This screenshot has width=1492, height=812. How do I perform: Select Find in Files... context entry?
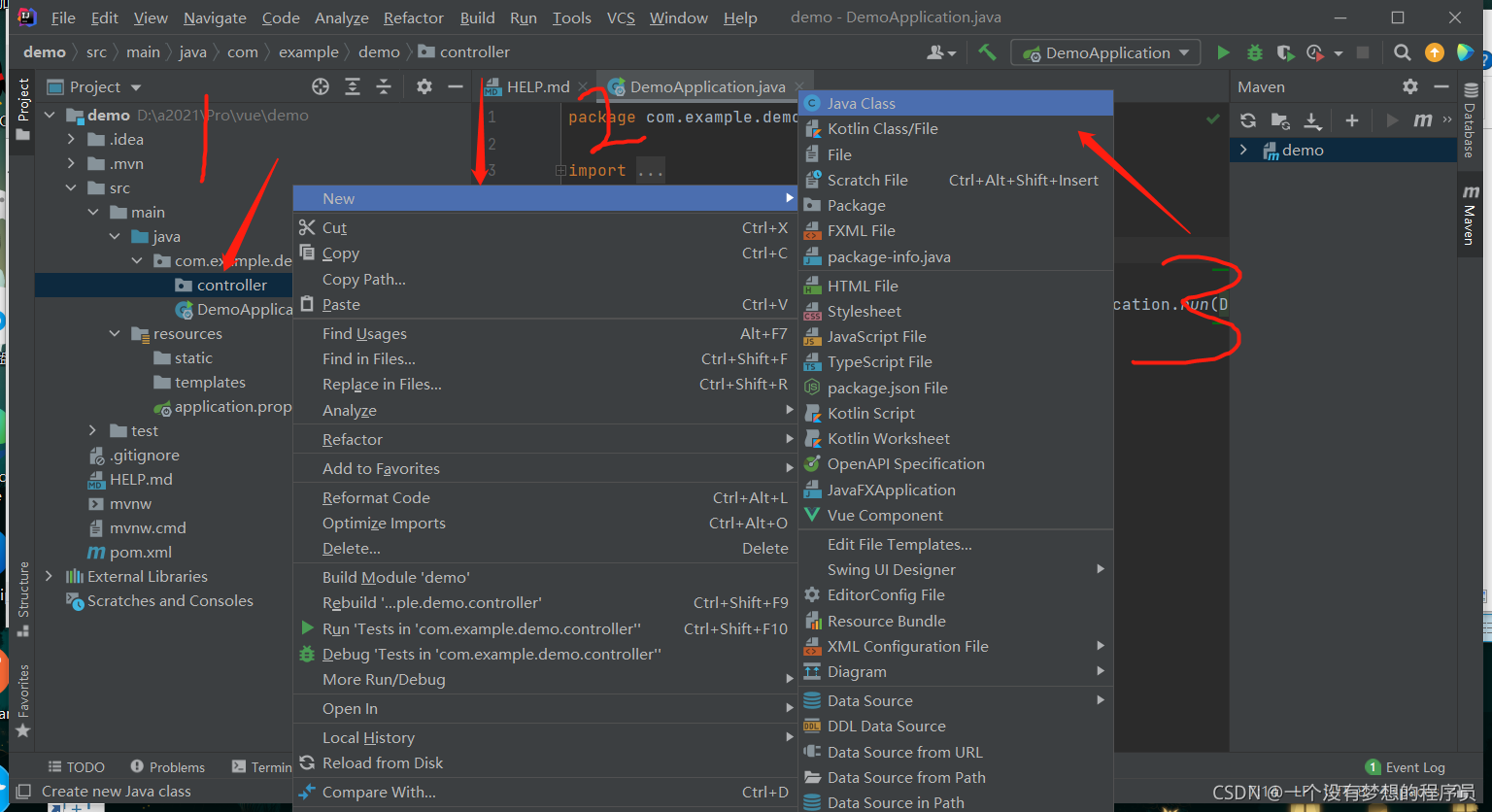(x=545, y=358)
